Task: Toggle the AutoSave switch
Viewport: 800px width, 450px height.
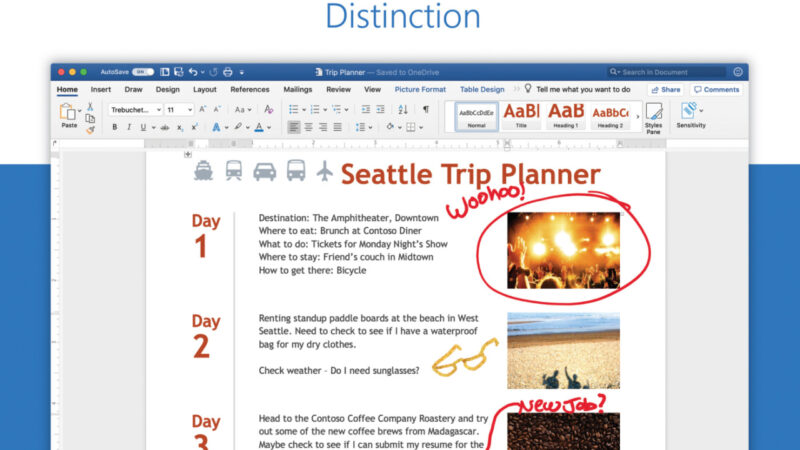Action: (143, 72)
